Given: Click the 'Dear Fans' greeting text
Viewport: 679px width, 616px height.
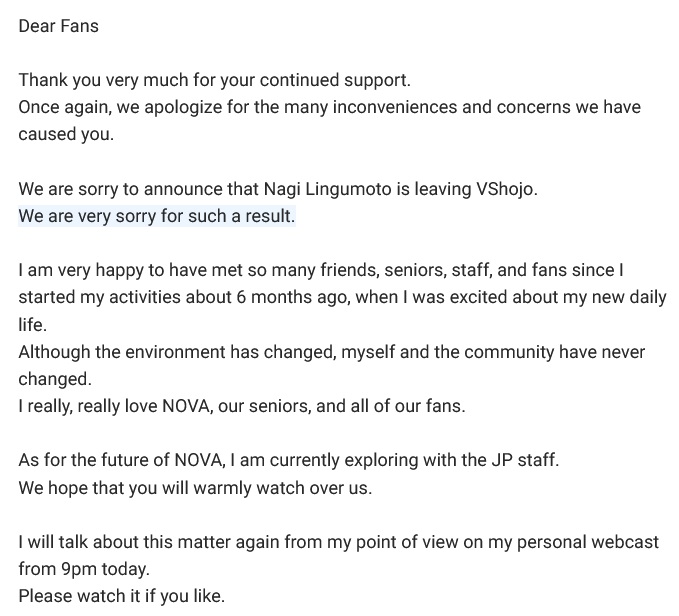Looking at the screenshot, I should pyautogui.click(x=58, y=26).
